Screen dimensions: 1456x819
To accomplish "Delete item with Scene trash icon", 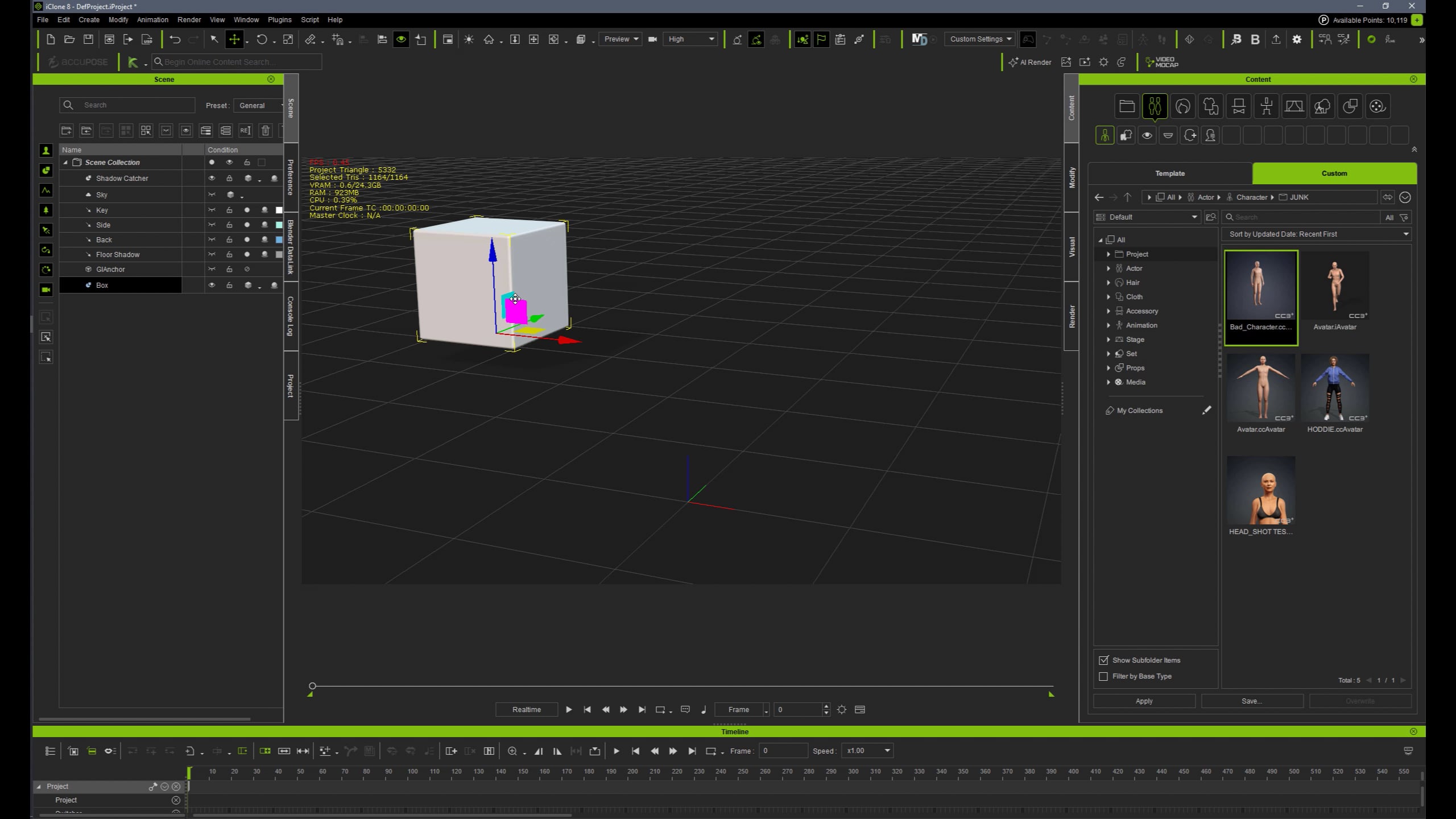I will coord(265,130).
